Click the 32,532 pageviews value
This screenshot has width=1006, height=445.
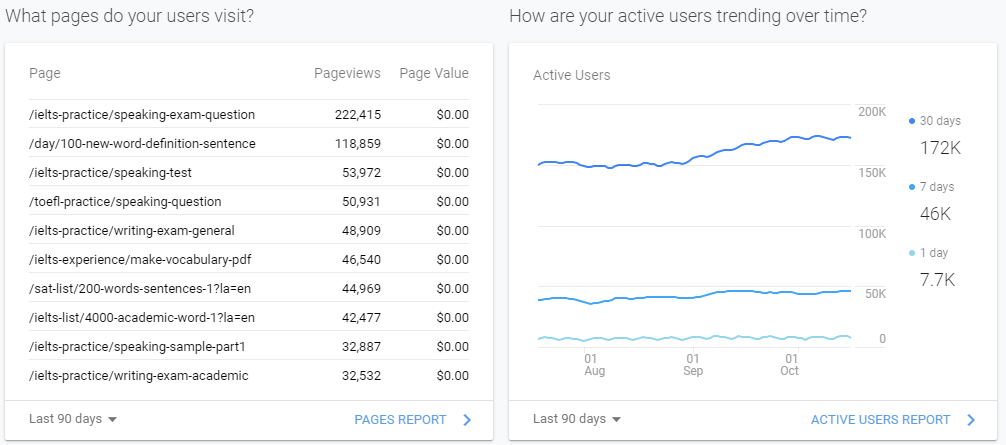pyautogui.click(x=361, y=376)
